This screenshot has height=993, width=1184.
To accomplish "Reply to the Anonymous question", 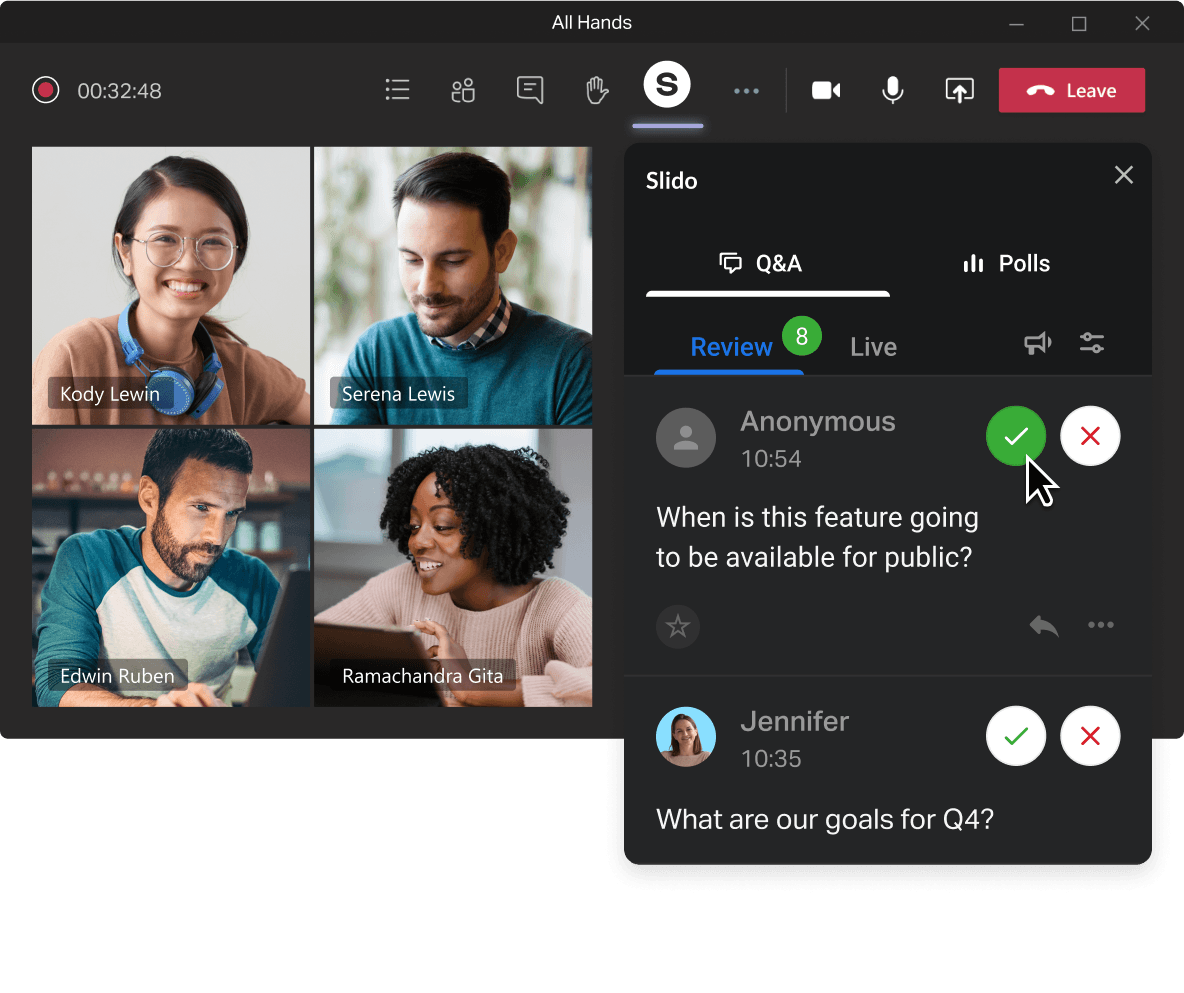I will click(x=1043, y=625).
